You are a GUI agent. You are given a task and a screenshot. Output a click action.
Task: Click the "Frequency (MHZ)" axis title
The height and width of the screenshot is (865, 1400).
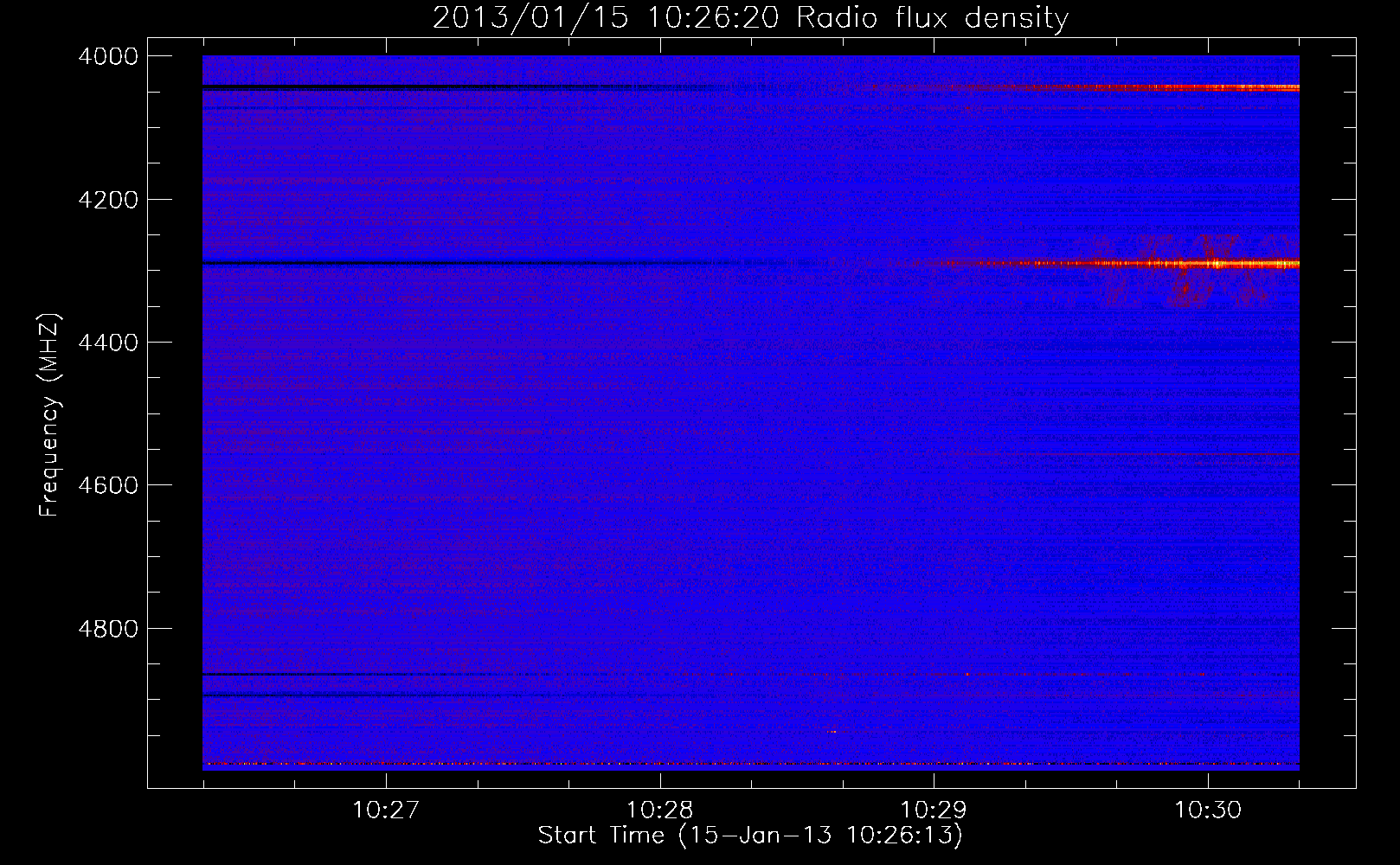click(x=50, y=415)
